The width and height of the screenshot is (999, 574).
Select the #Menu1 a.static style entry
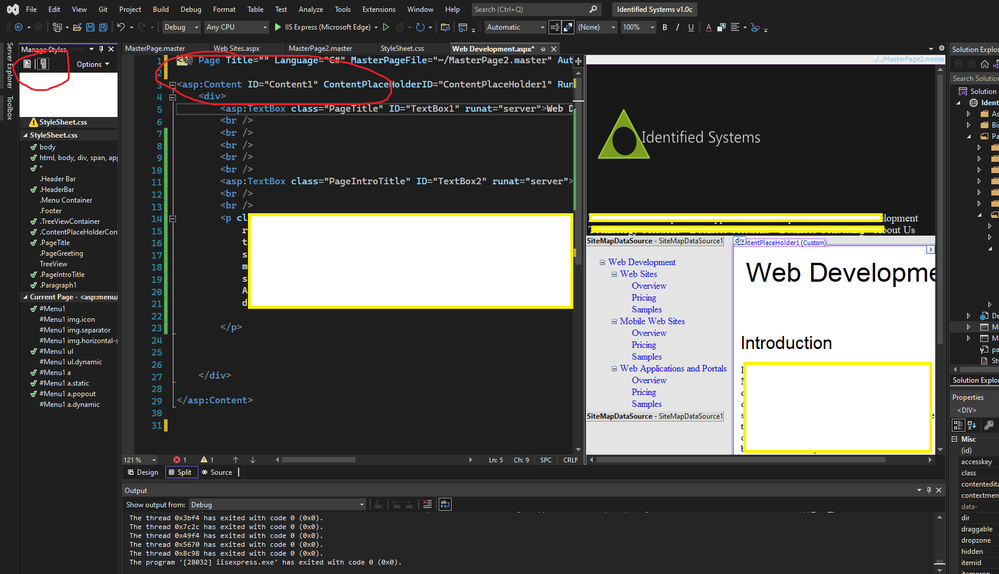[x=64, y=383]
